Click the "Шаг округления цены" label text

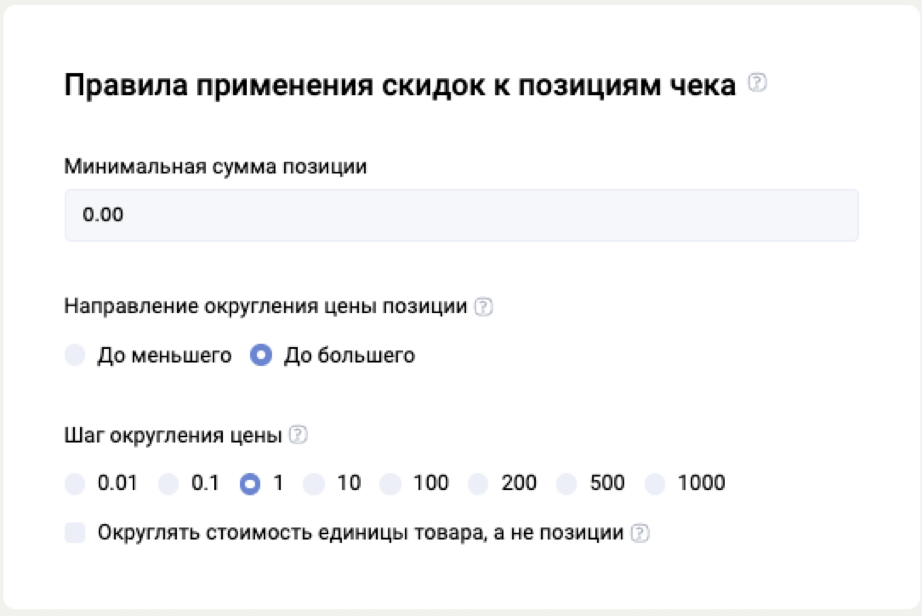coord(173,435)
